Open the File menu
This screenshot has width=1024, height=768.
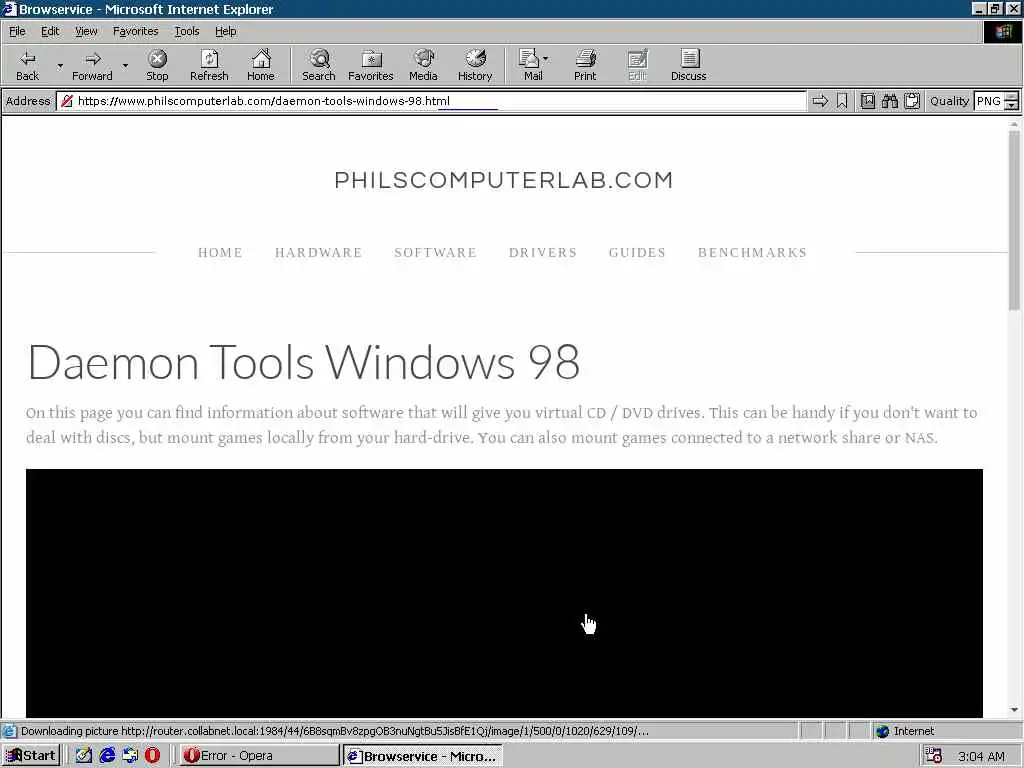point(17,31)
